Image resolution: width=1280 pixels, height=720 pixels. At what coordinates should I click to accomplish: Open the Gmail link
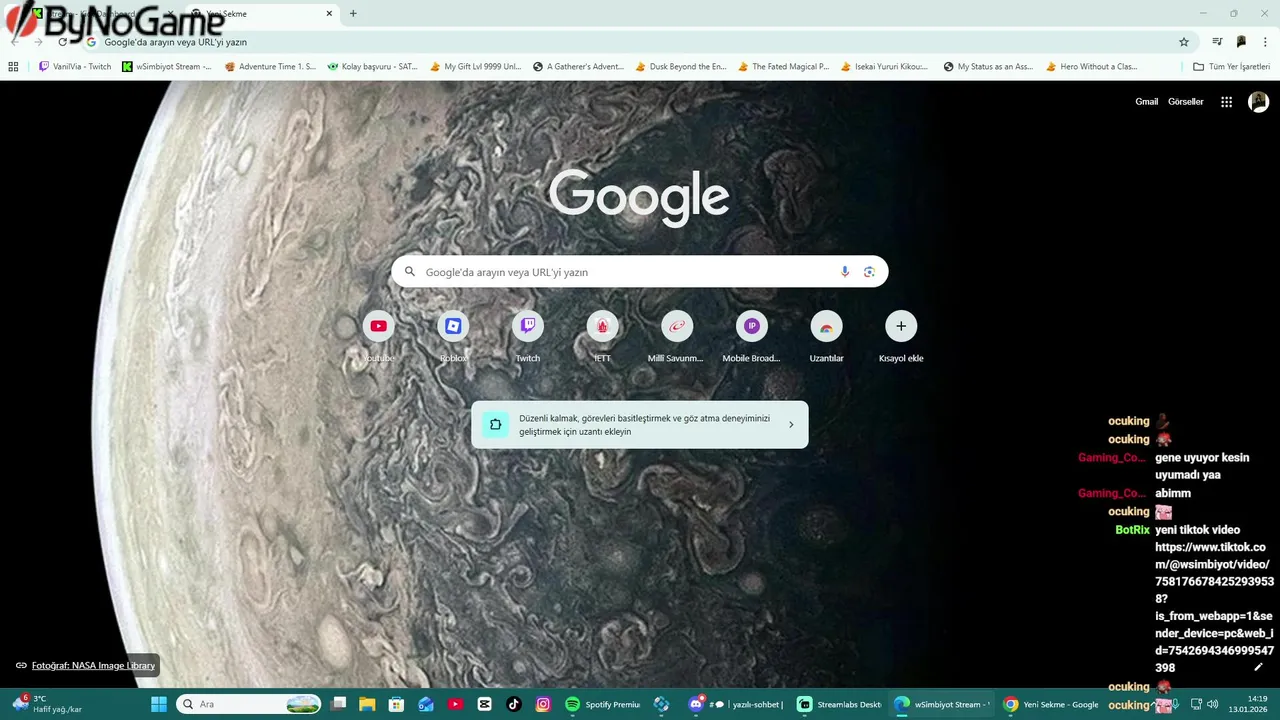(x=1146, y=102)
